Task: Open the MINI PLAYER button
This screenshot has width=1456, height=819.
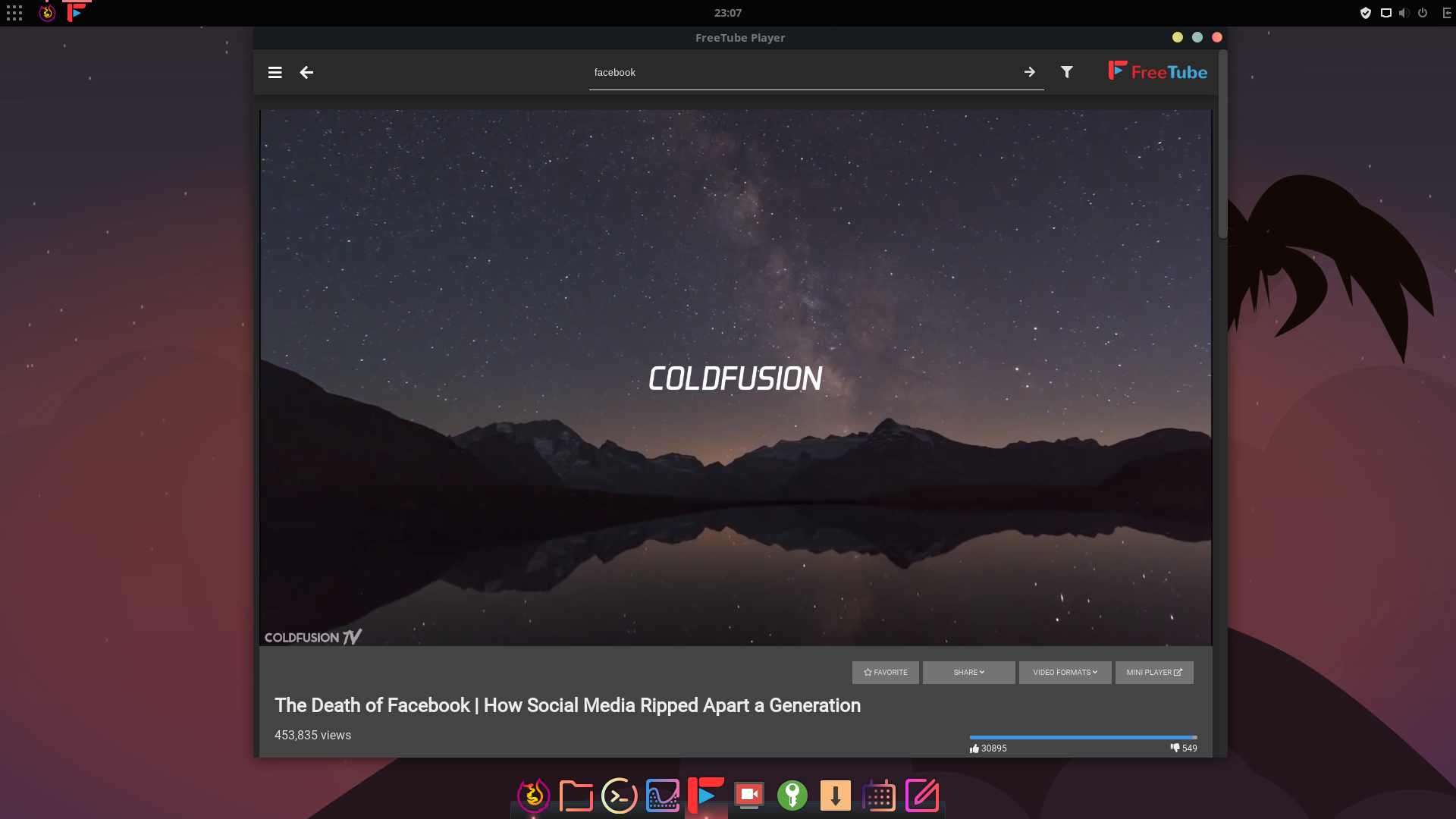Action: tap(1154, 673)
